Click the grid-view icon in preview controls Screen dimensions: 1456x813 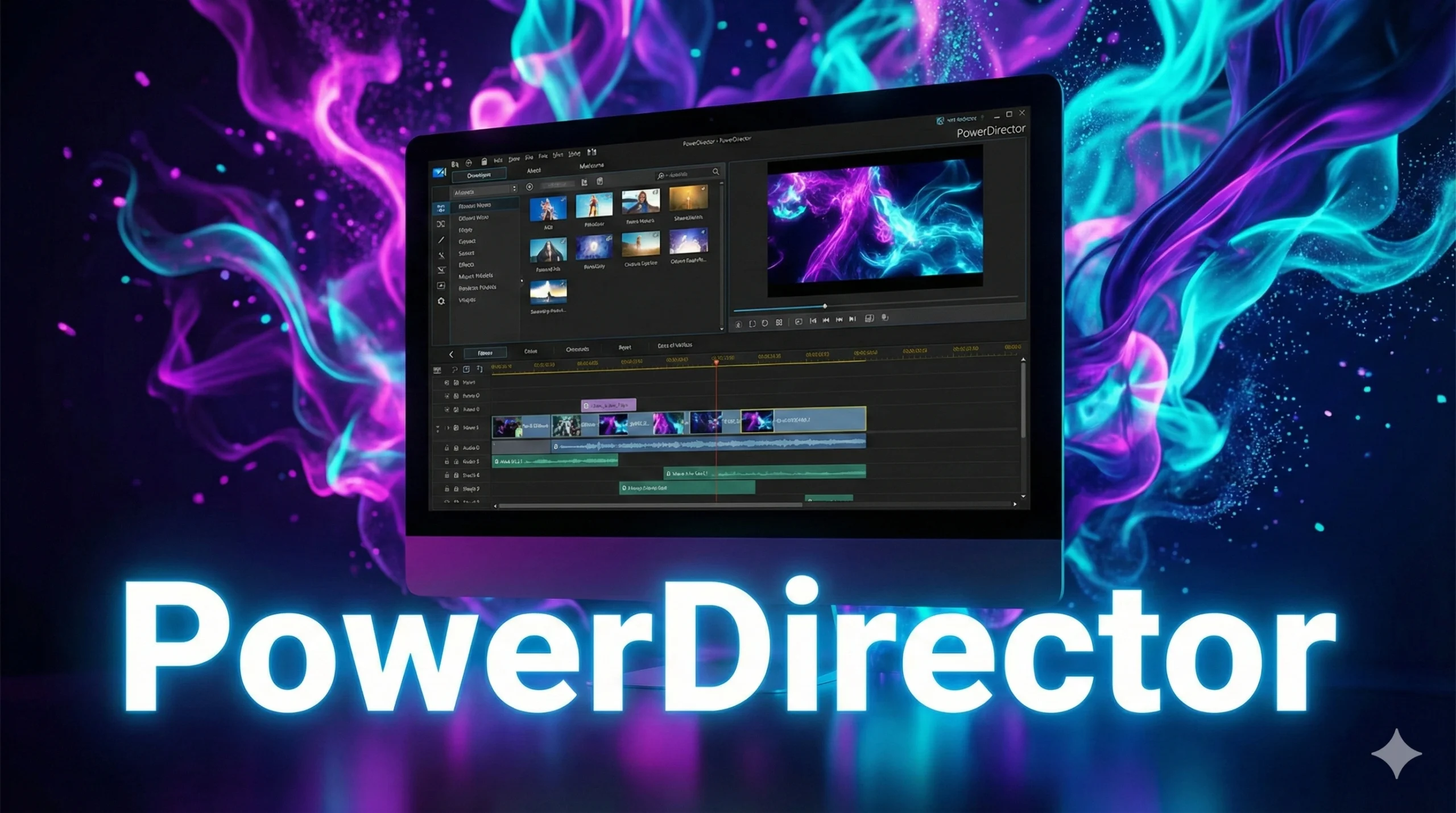pyautogui.click(x=779, y=323)
